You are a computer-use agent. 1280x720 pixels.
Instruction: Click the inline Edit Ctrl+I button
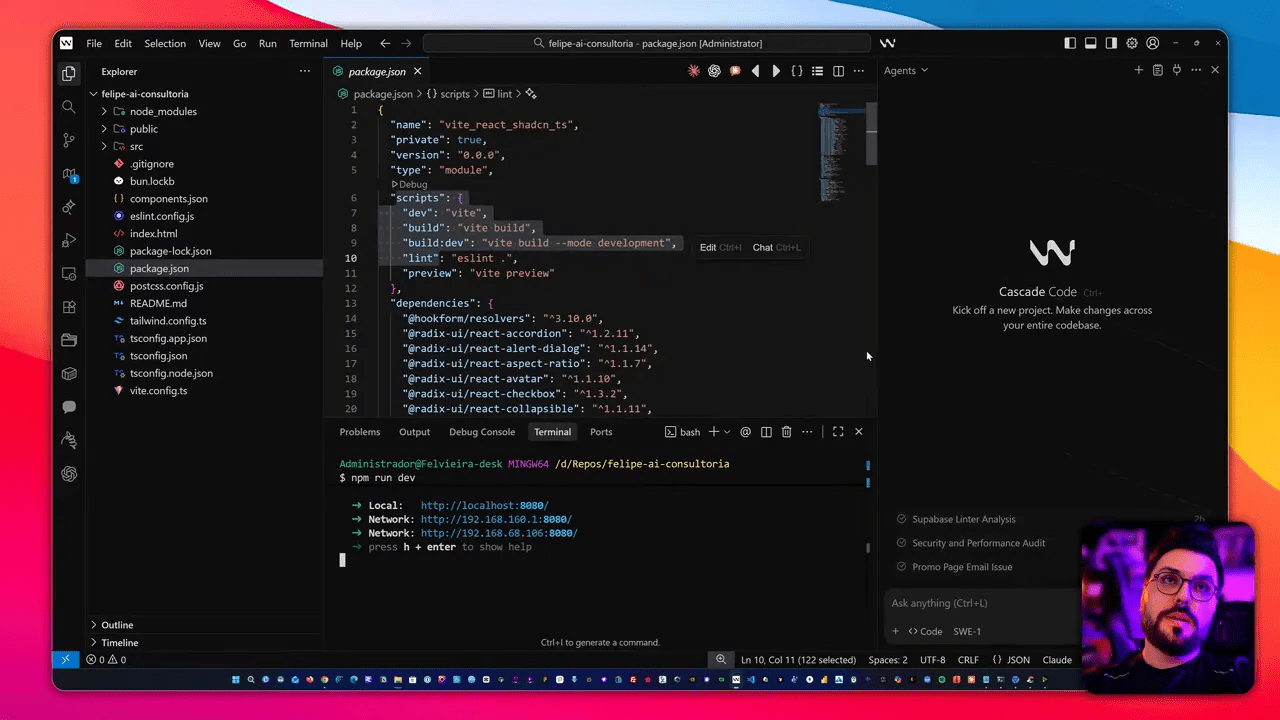click(x=719, y=247)
